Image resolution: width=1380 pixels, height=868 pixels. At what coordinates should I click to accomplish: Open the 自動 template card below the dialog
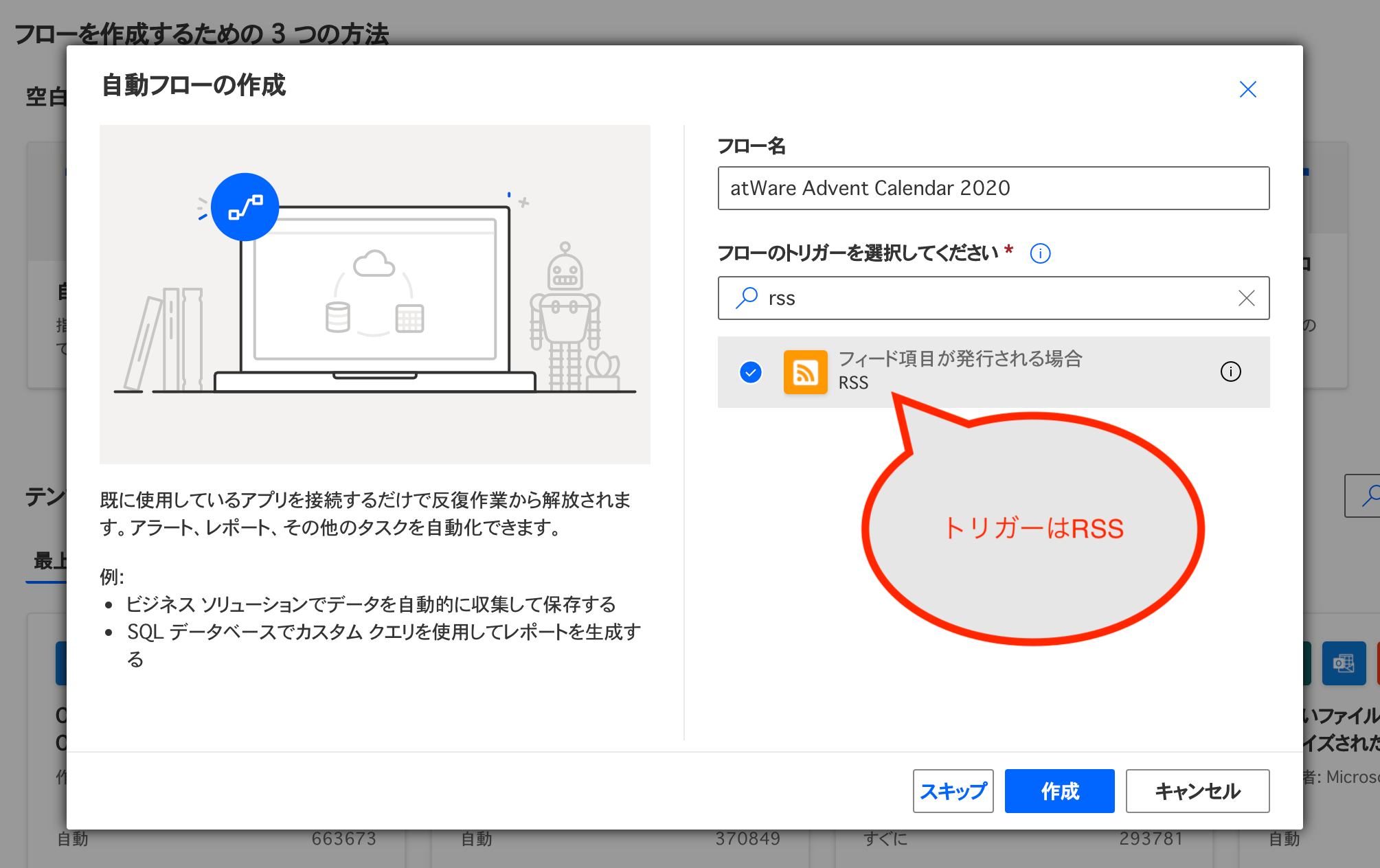[x=71, y=838]
